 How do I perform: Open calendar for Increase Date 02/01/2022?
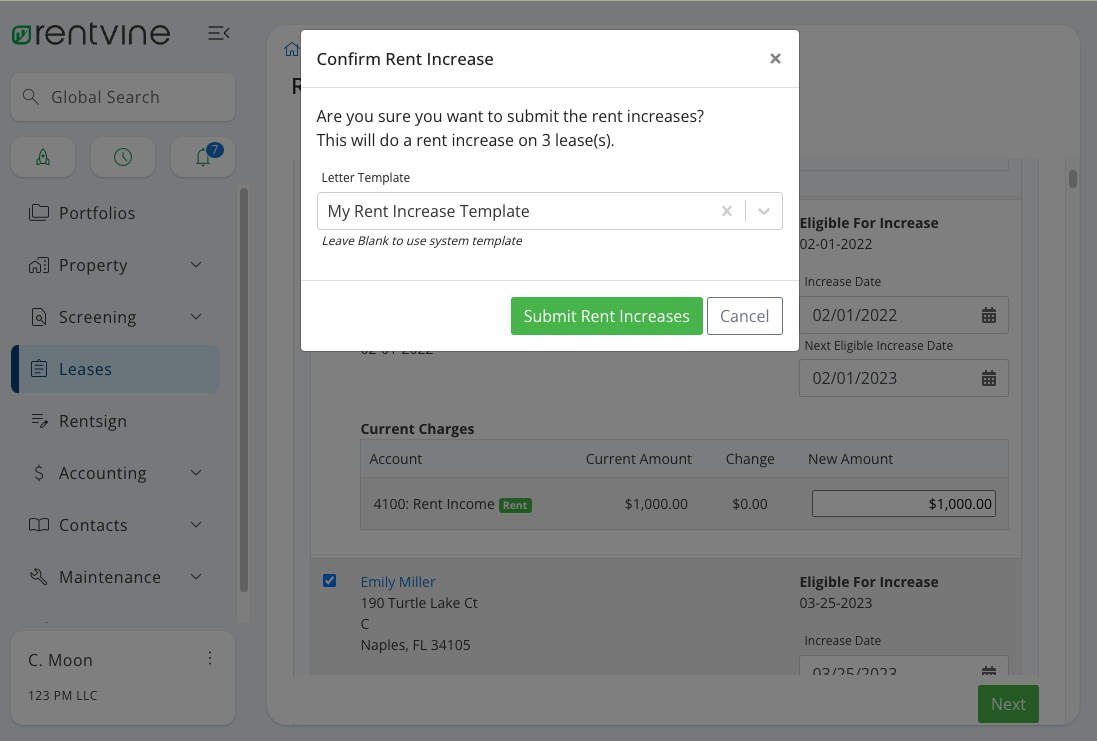click(x=988, y=315)
